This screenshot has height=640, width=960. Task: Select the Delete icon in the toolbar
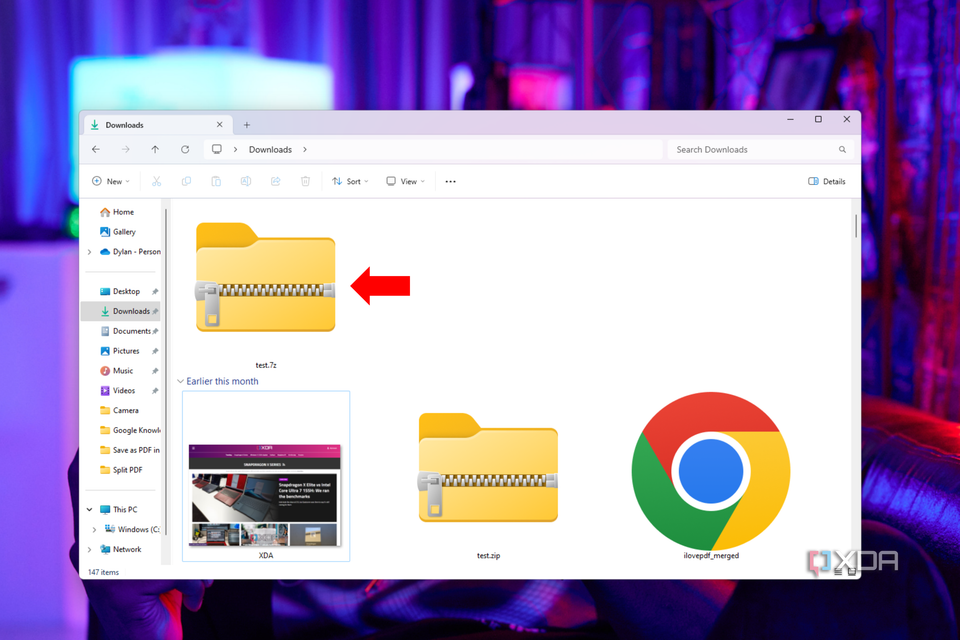pyautogui.click(x=305, y=181)
